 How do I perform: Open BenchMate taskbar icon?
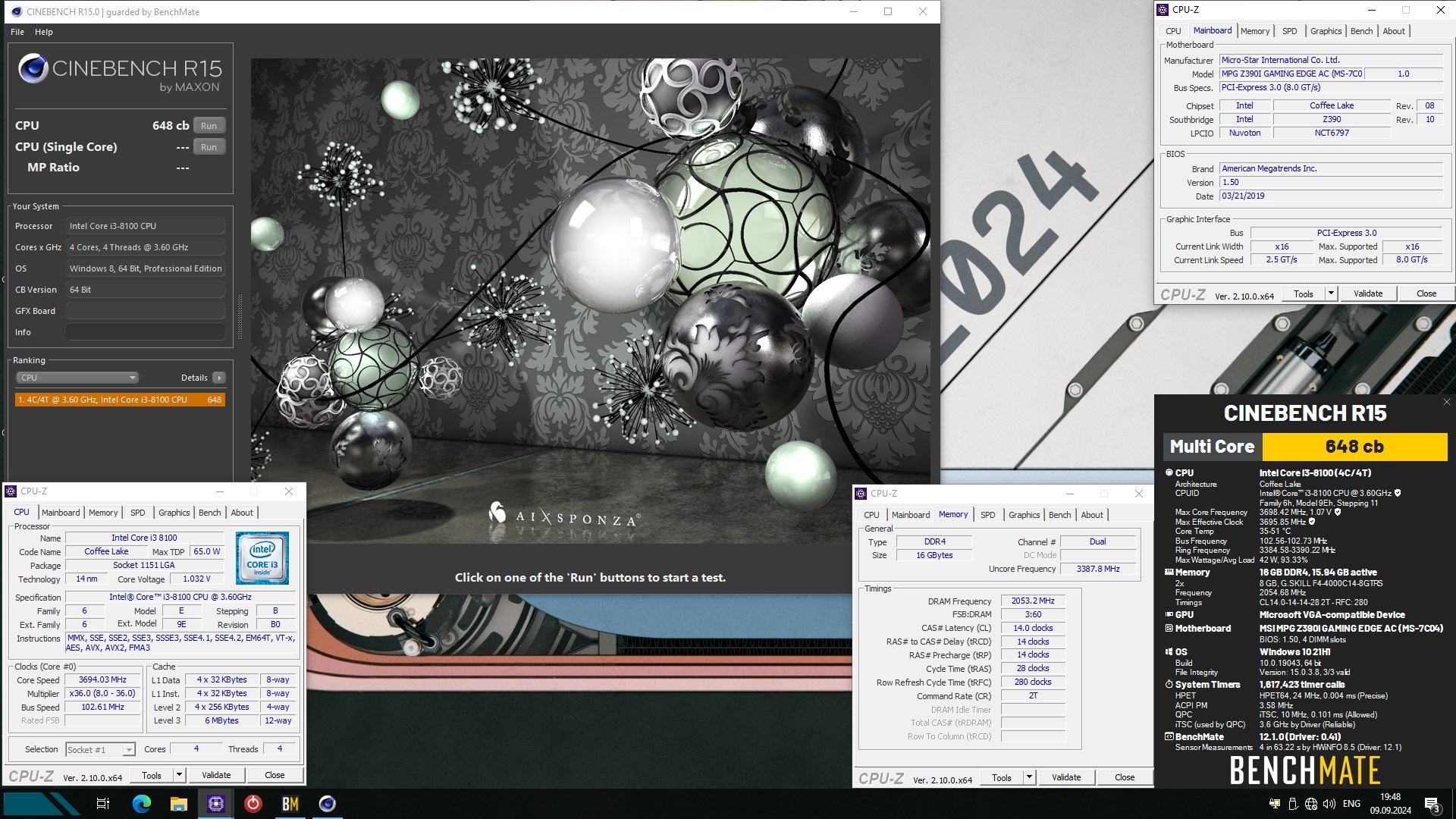290,804
